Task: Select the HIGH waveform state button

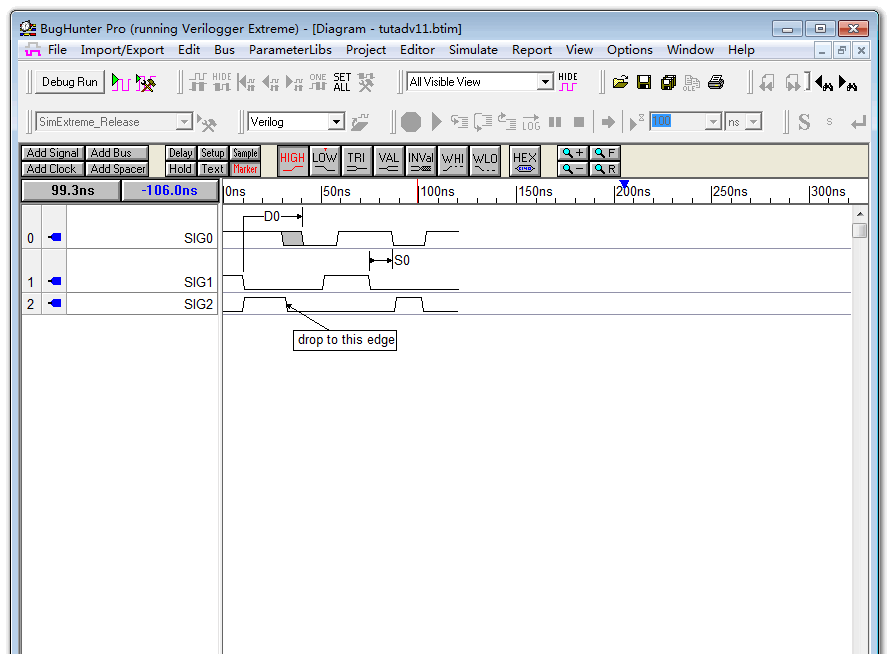Action: pos(292,160)
